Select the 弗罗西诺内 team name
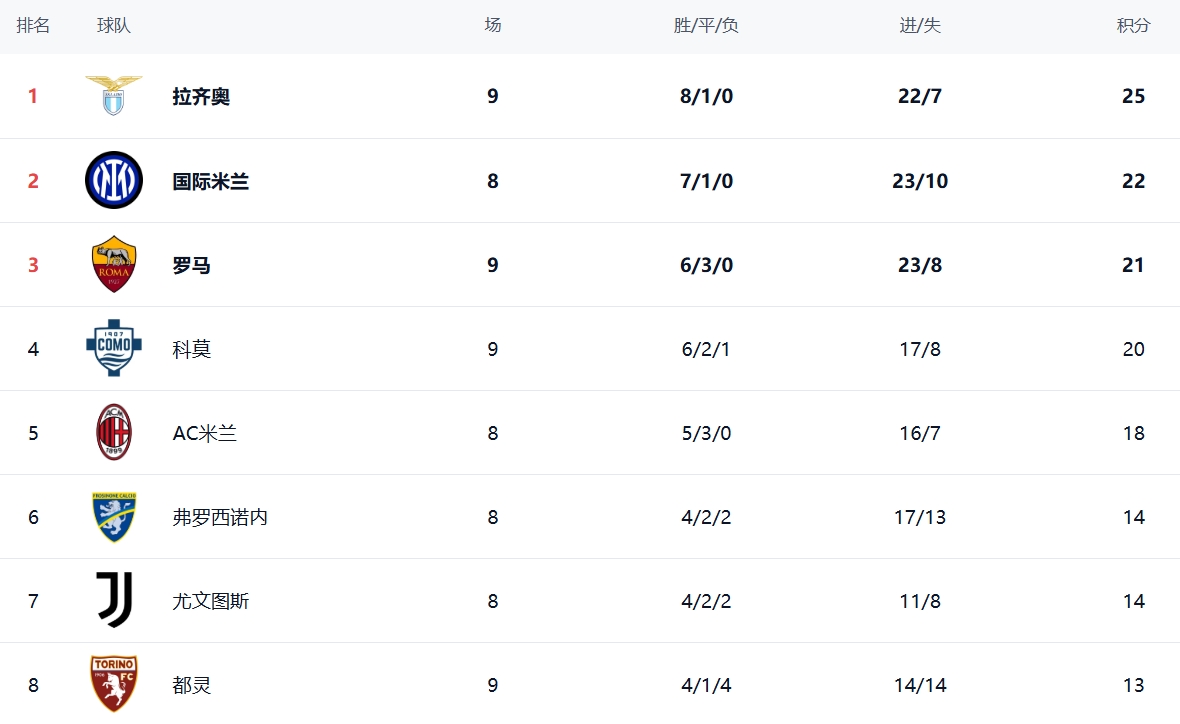The image size is (1180, 724). point(220,518)
